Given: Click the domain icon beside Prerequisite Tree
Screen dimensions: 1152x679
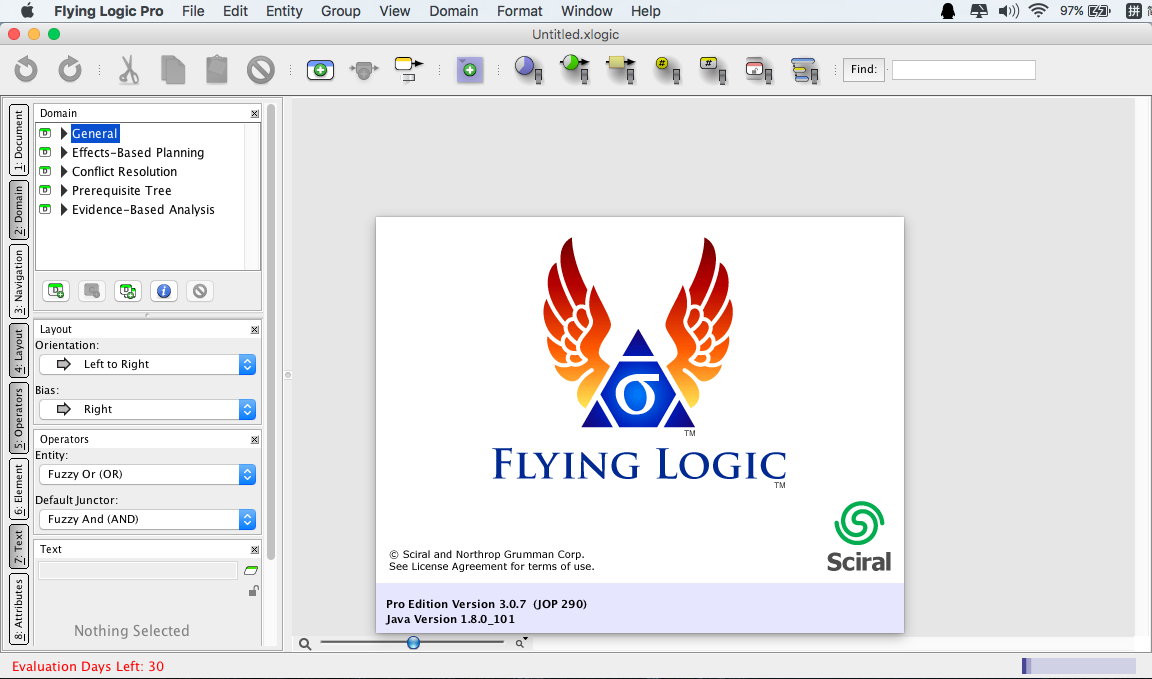Looking at the screenshot, I should click(x=45, y=190).
